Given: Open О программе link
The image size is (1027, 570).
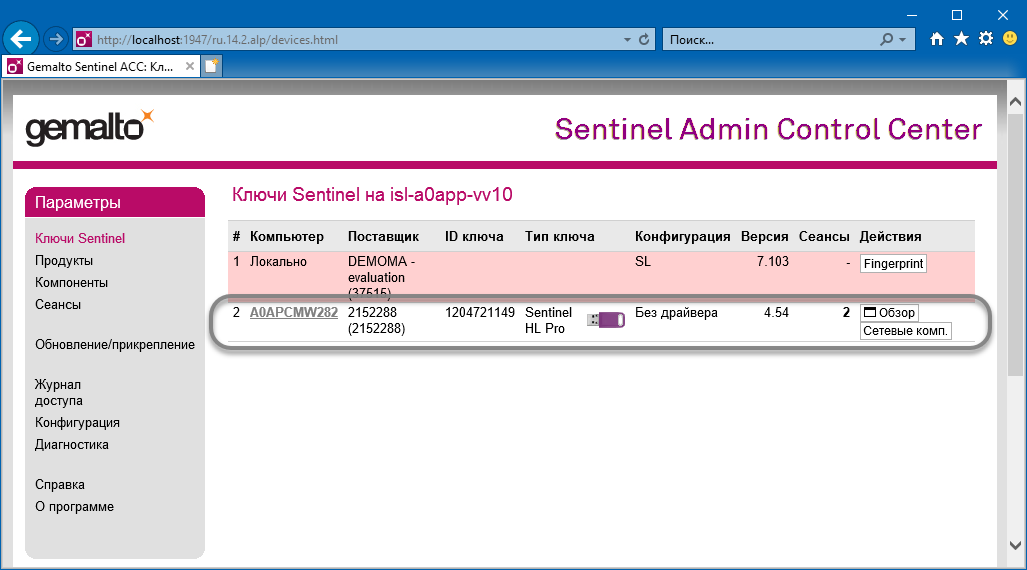Looking at the screenshot, I should click(75, 506).
